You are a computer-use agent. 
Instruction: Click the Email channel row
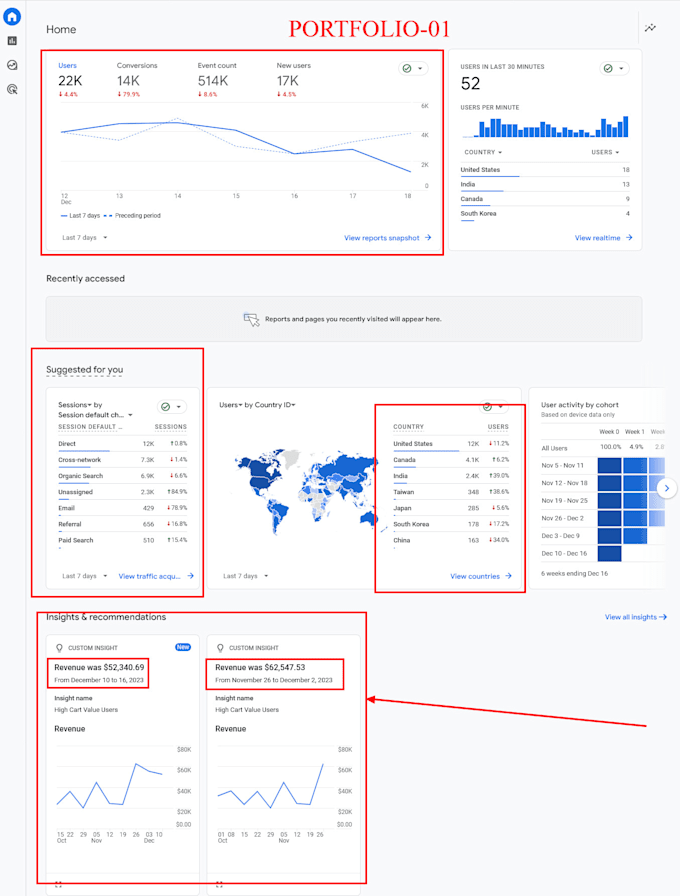122,508
